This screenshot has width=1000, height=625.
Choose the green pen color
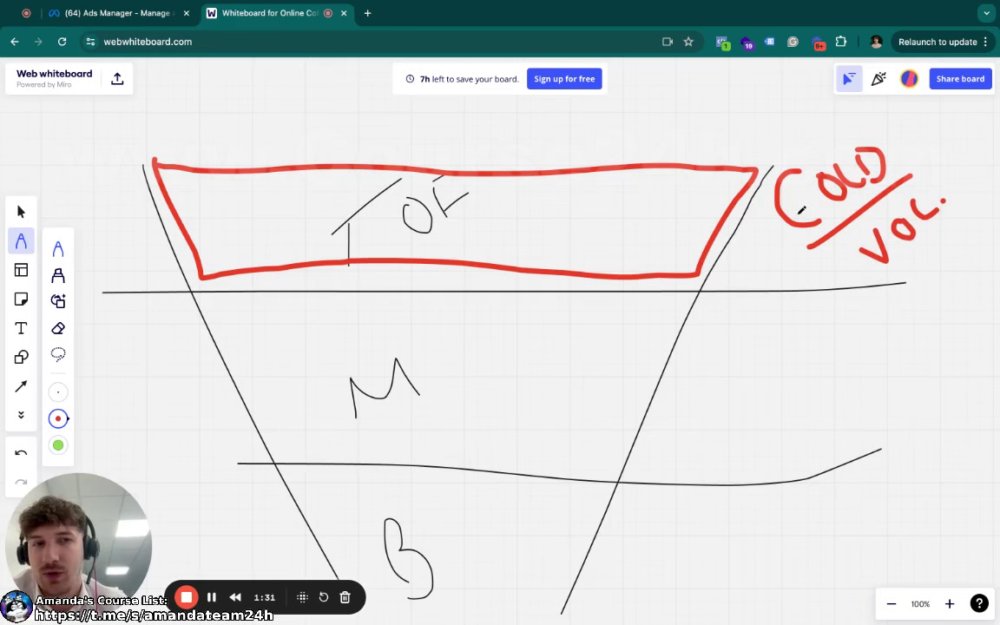click(x=58, y=445)
